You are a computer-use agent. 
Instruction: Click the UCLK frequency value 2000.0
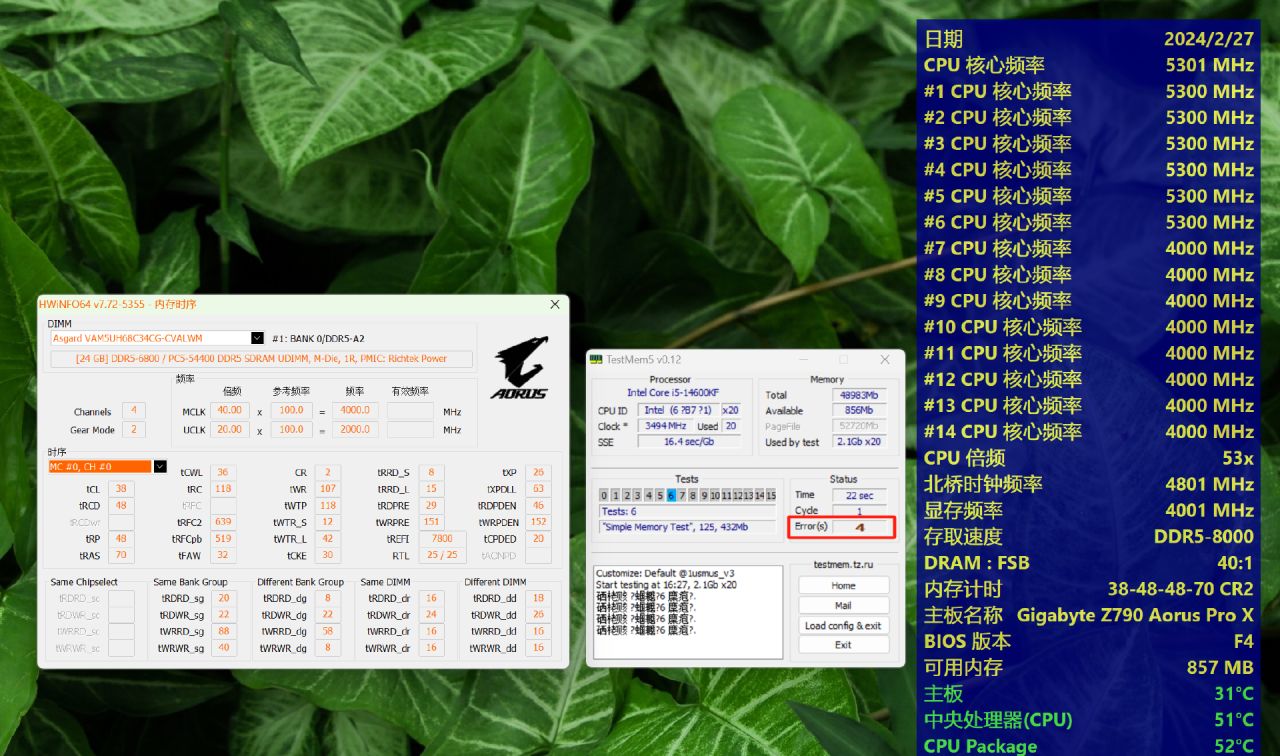[x=355, y=430]
